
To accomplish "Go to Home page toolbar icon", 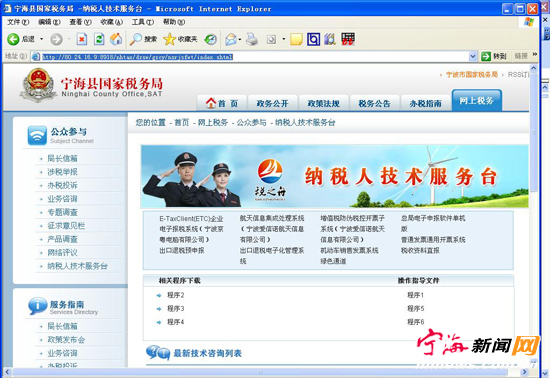I will pyautogui.click(x=116, y=39).
